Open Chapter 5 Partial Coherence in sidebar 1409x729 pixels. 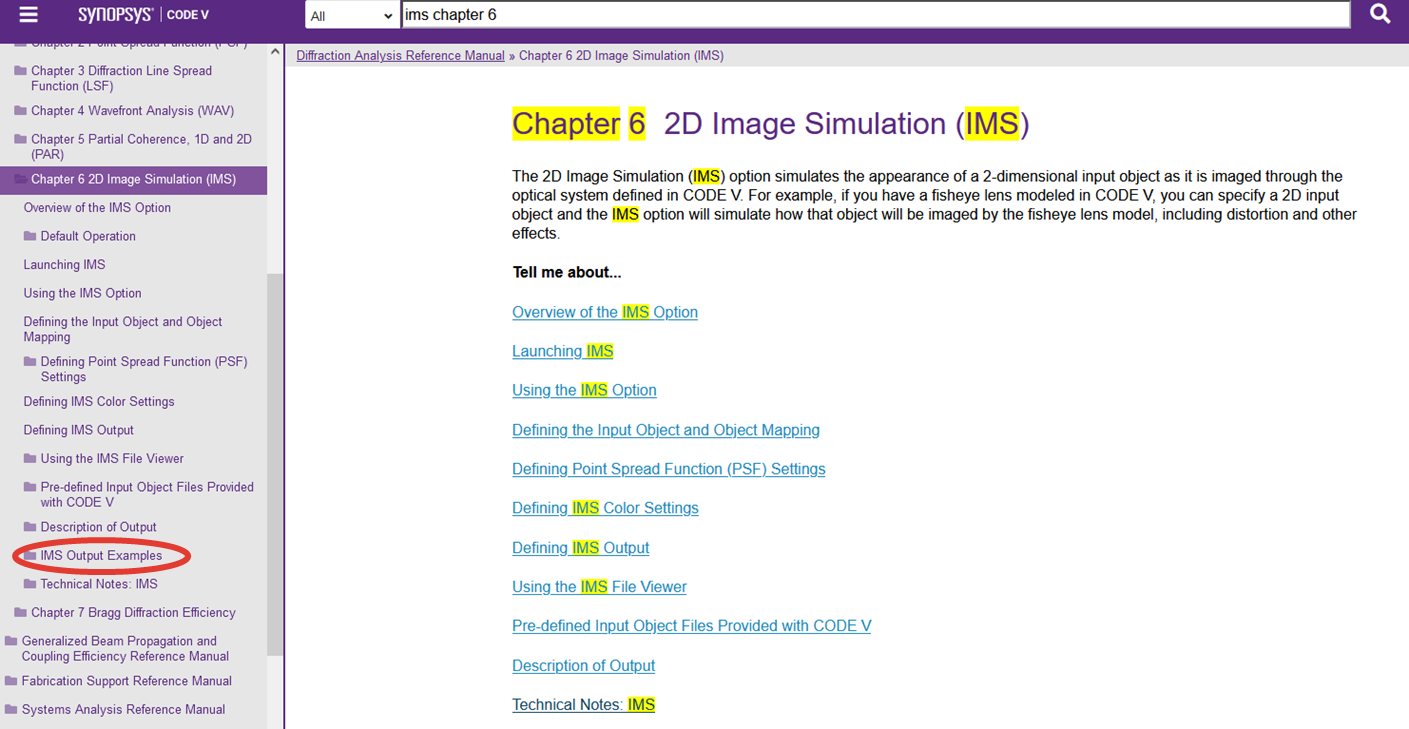(141, 147)
